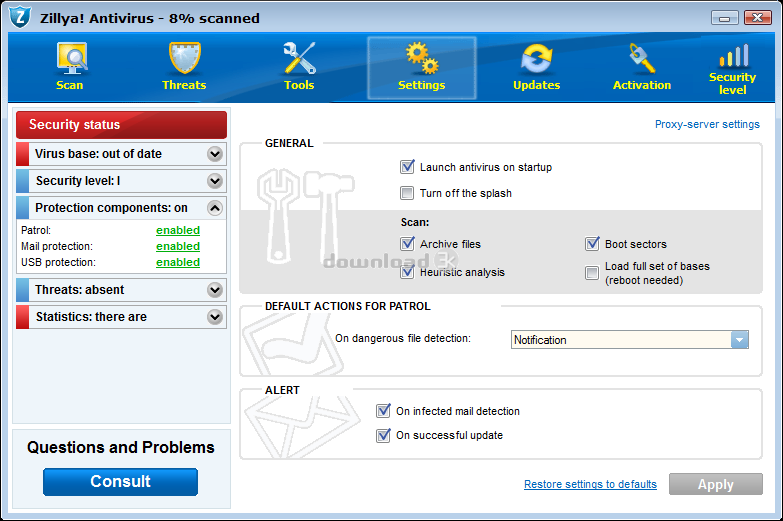The height and width of the screenshot is (521, 783).
Task: Select the Protection components: on text
Action: pos(111,208)
